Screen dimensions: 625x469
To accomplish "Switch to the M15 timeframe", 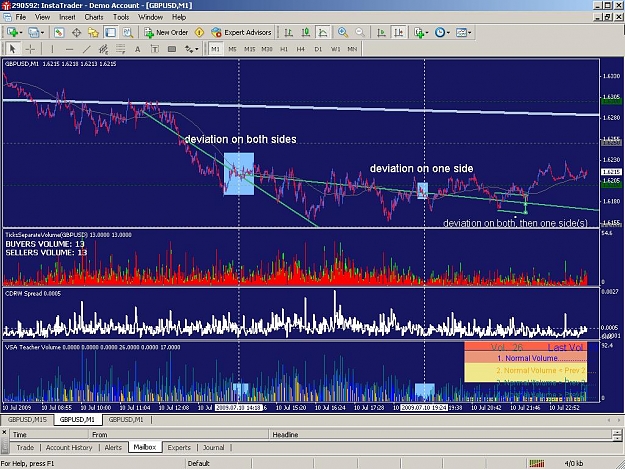I will (250, 49).
